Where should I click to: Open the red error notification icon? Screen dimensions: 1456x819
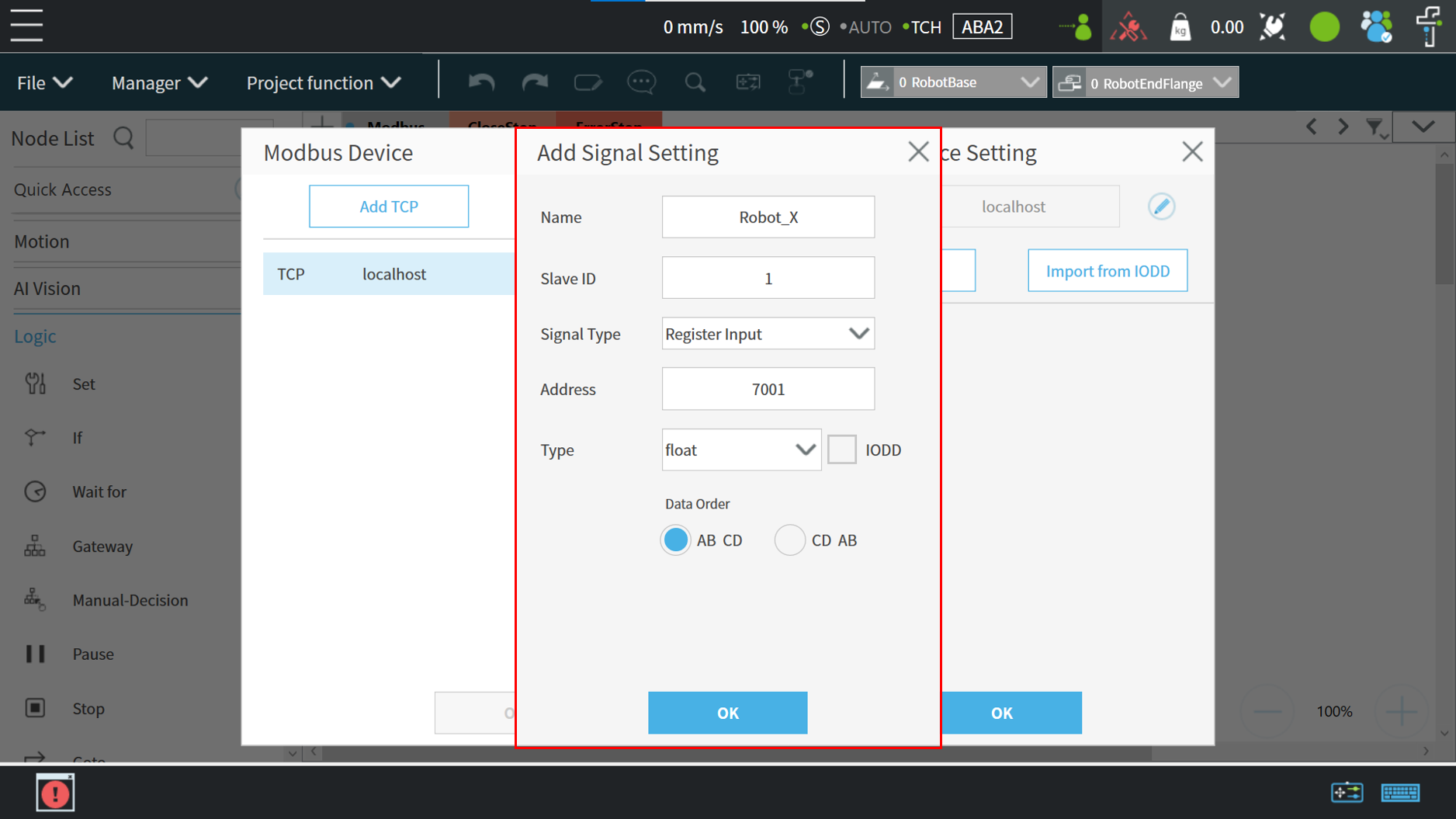click(x=55, y=793)
